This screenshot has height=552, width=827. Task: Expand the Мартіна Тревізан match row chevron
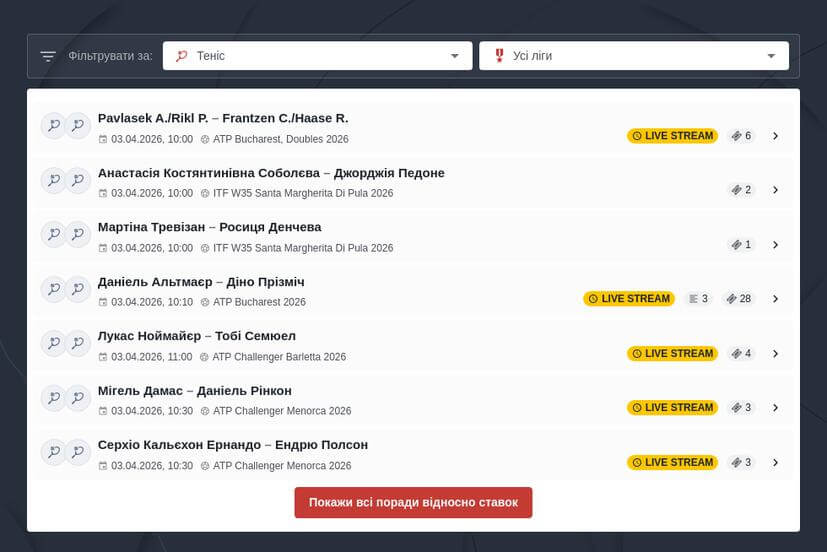pyautogui.click(x=776, y=245)
